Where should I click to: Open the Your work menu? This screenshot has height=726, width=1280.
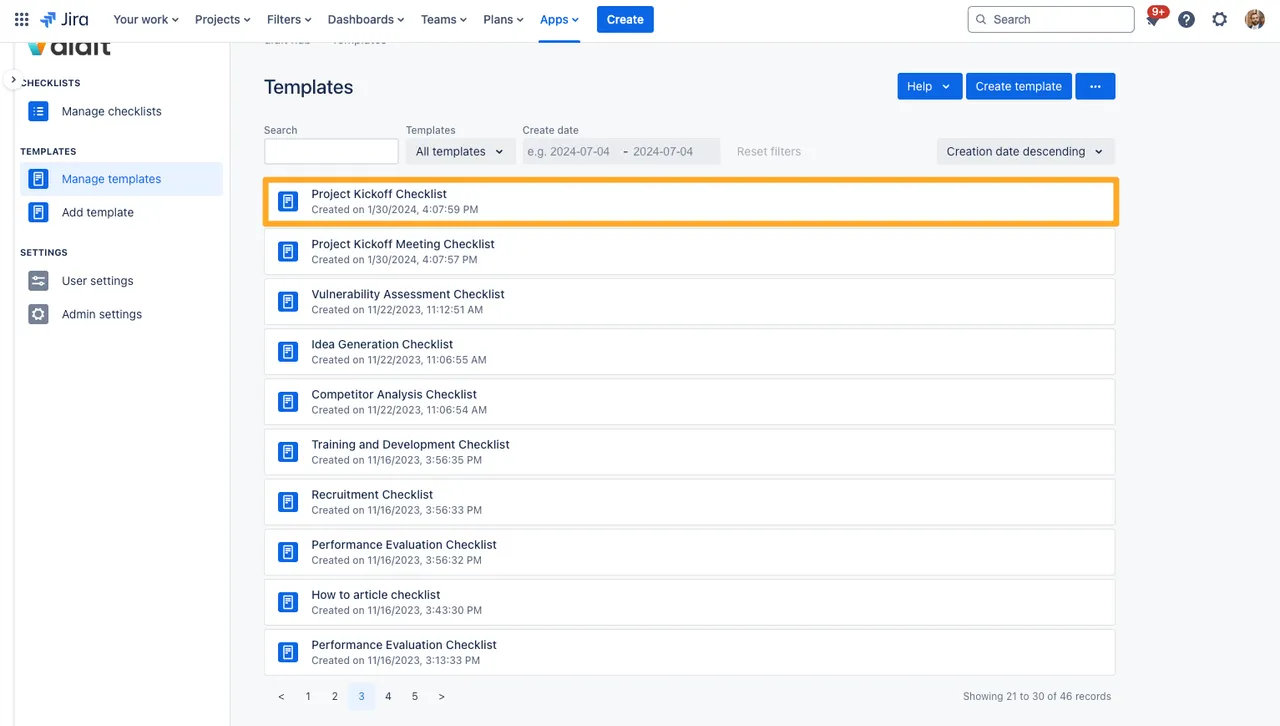146,19
